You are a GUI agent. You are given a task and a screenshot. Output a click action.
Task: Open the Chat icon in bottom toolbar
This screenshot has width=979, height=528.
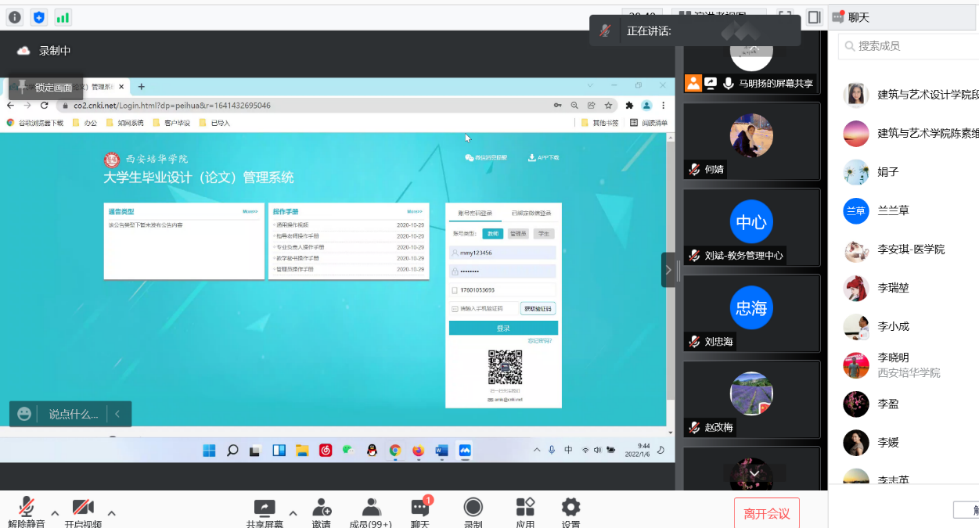420,506
